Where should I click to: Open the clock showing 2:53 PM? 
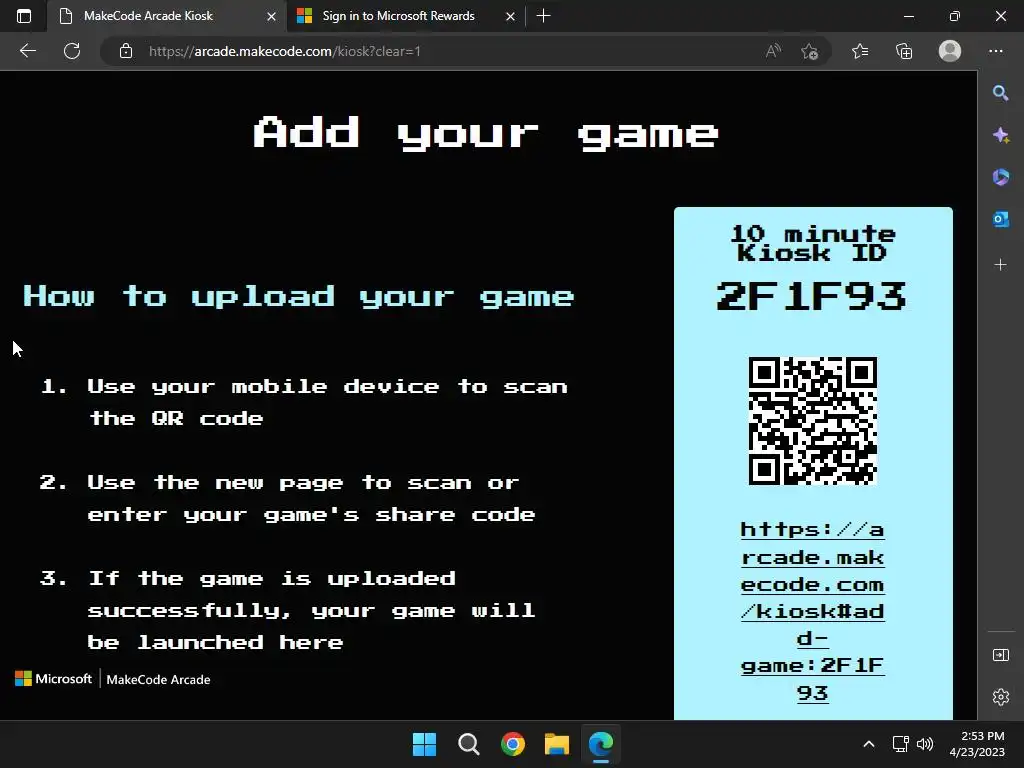pyautogui.click(x=977, y=744)
